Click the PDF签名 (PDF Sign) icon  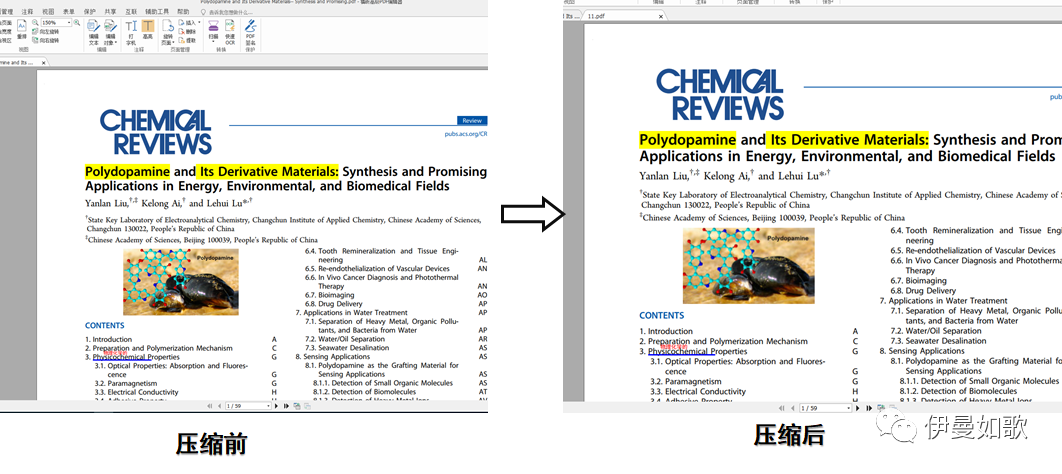(x=250, y=26)
